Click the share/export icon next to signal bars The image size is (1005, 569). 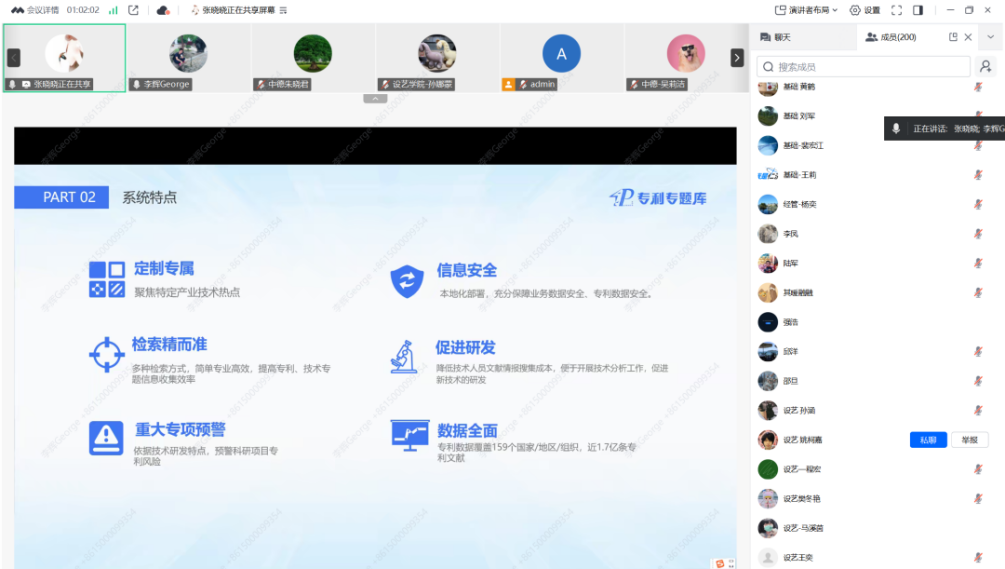(133, 10)
